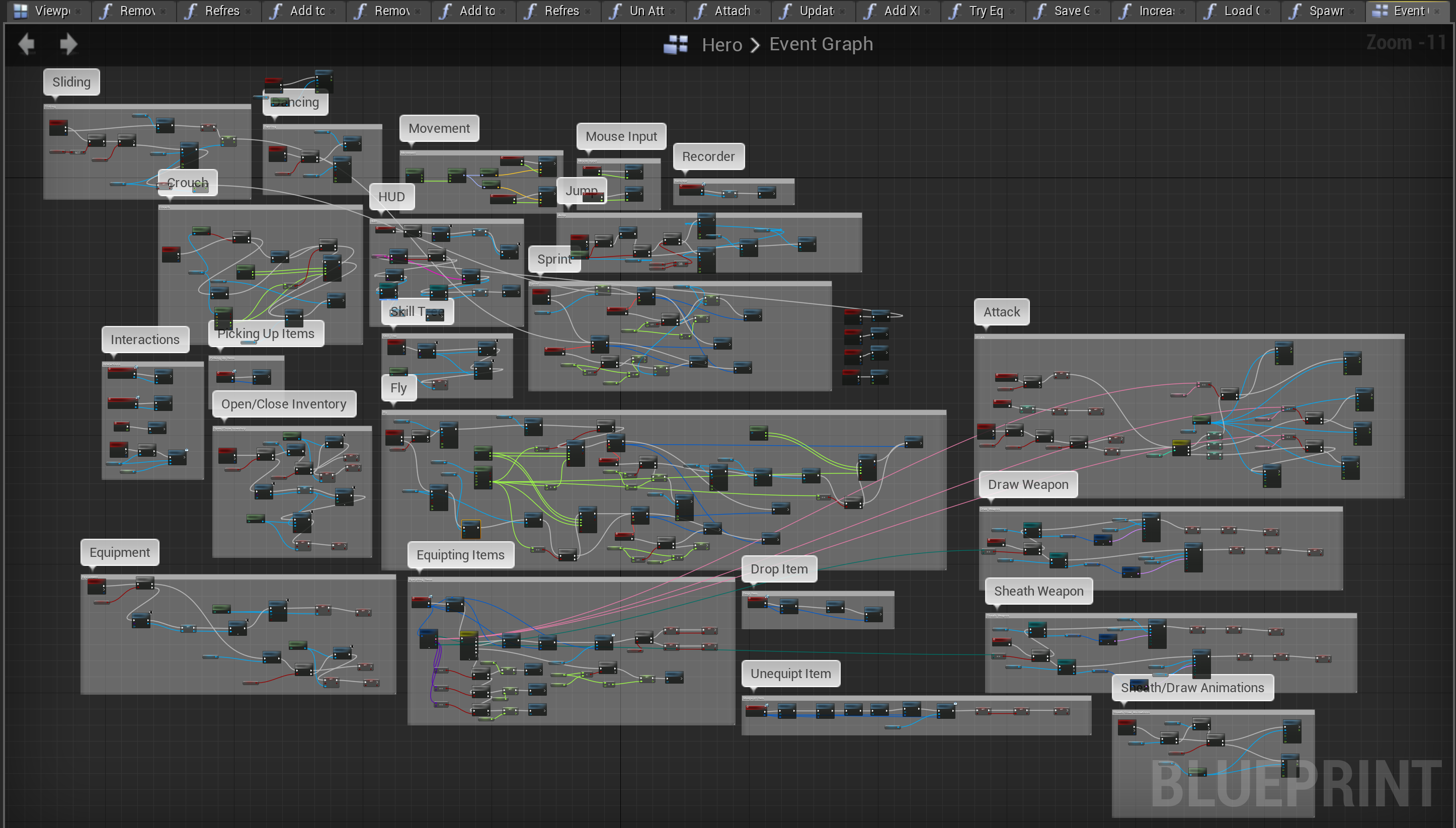Select the Movement comment label
Viewport: 1456px width, 828px height.
click(x=439, y=128)
